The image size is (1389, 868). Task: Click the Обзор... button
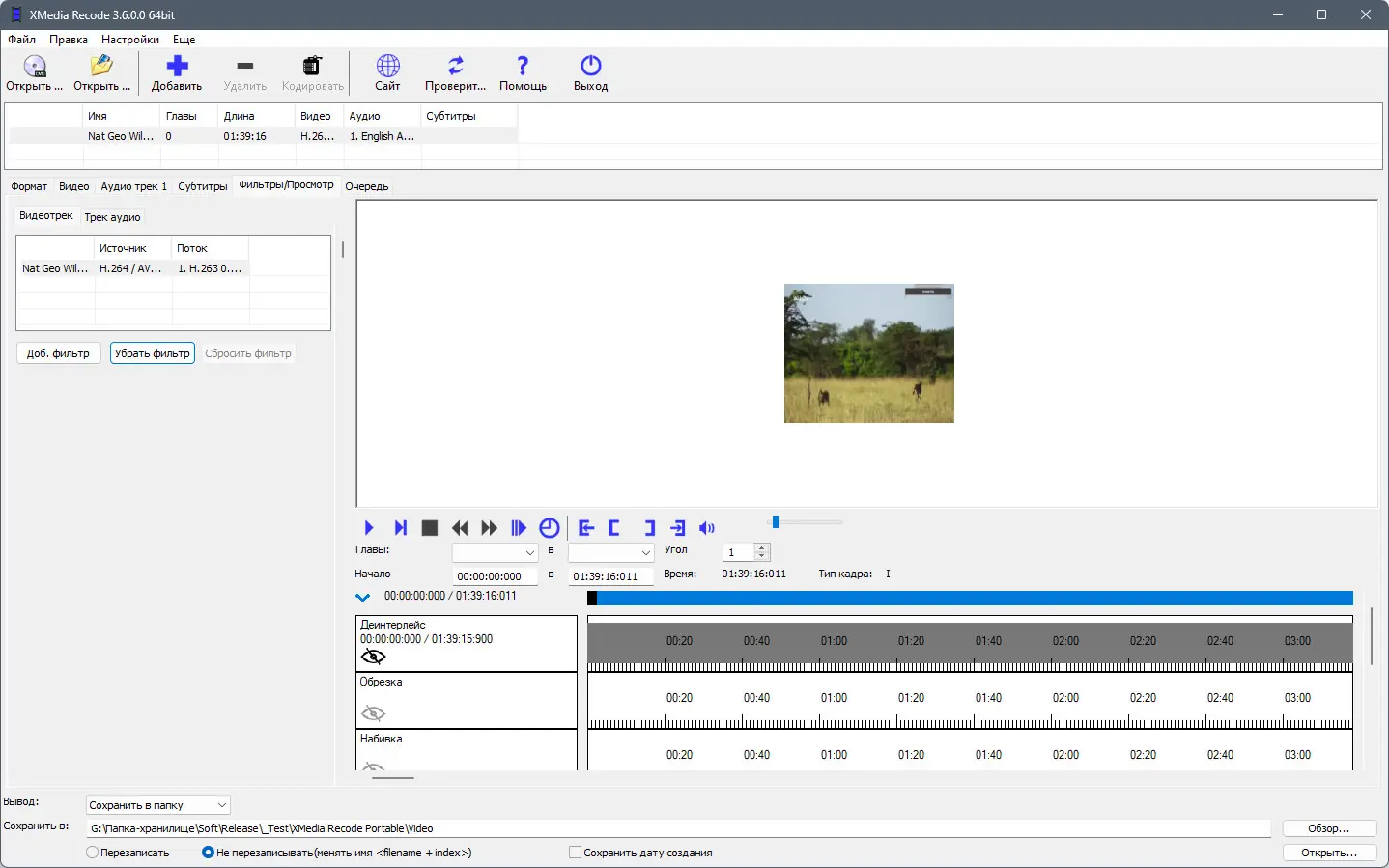(1328, 828)
